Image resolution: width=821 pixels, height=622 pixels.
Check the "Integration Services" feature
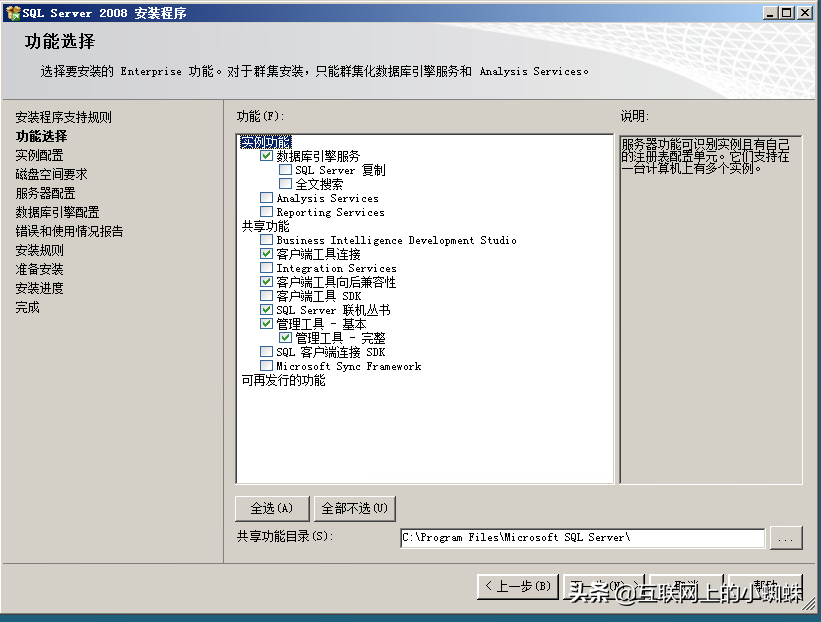point(266,268)
